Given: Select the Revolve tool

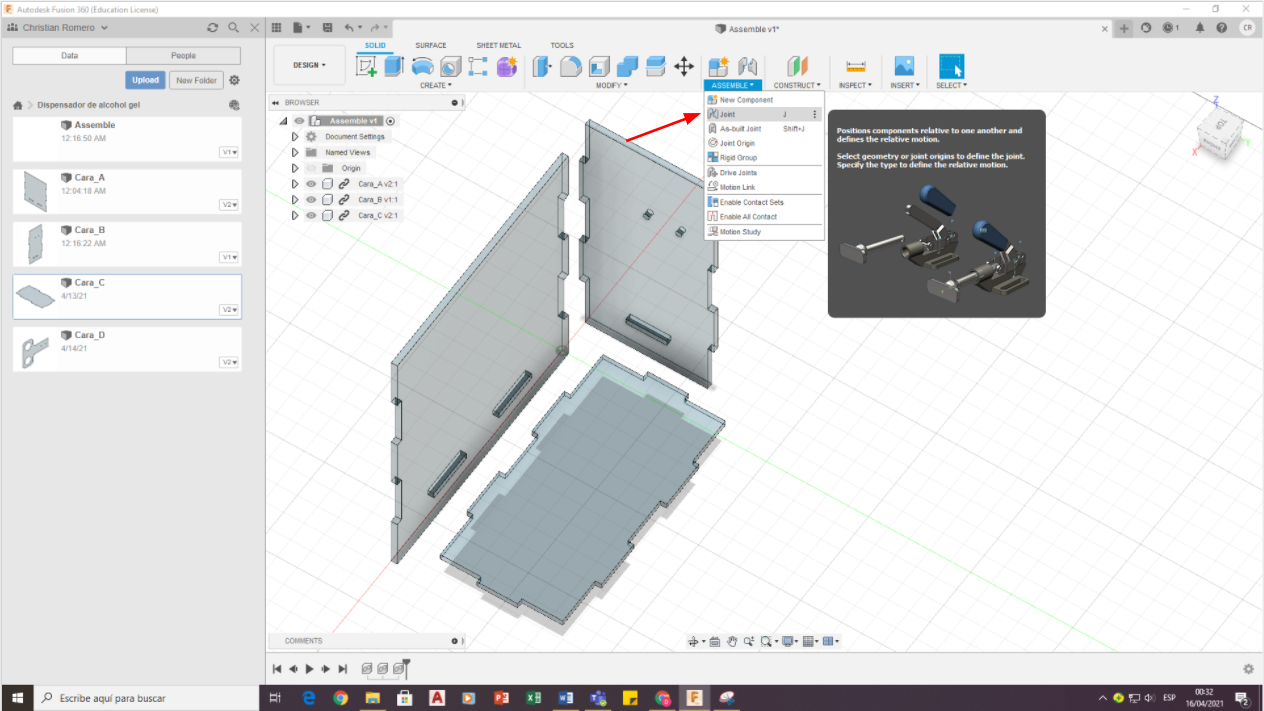Looking at the screenshot, I should [422, 66].
